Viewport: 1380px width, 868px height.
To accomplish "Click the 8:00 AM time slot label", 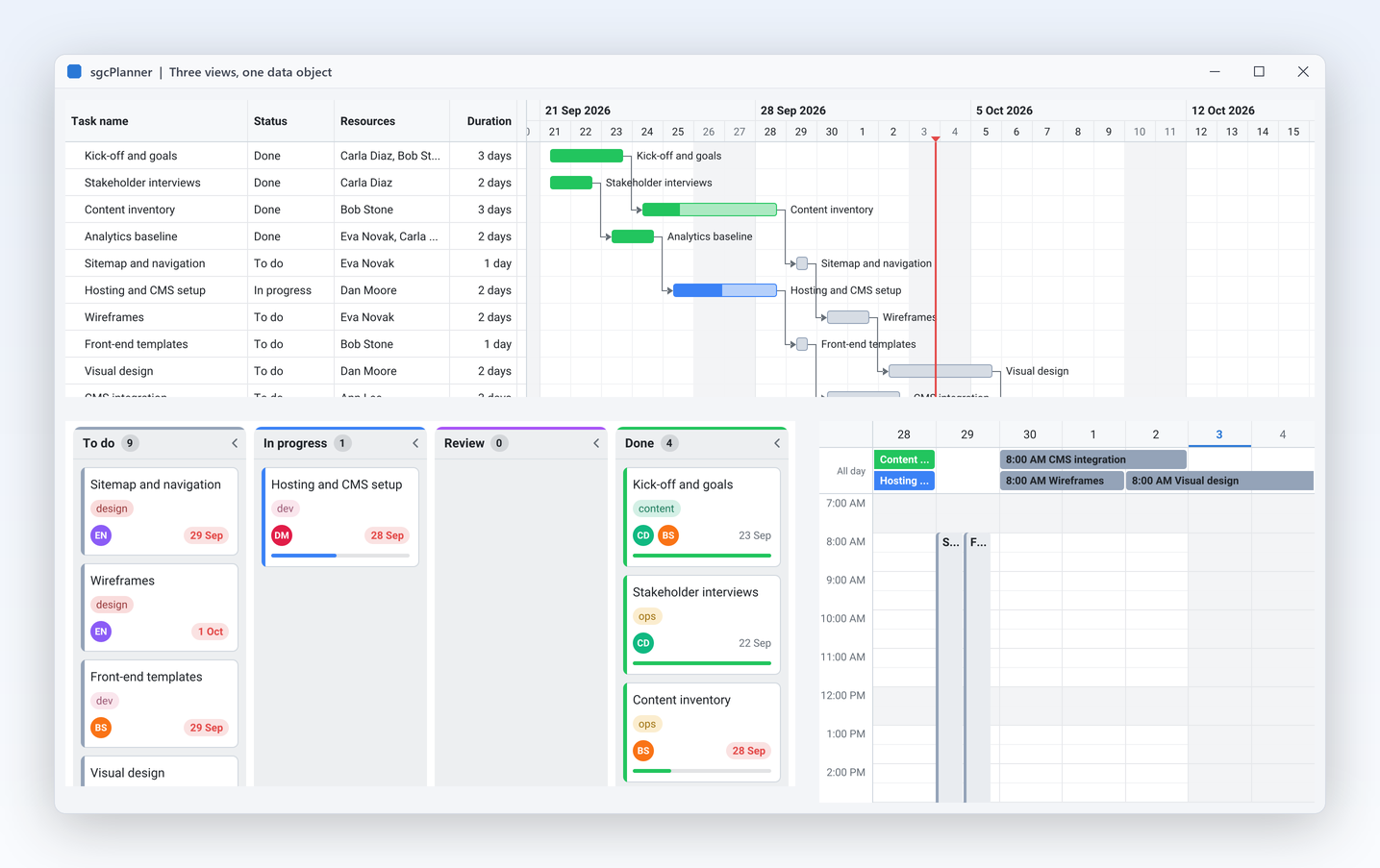I will pyautogui.click(x=845, y=542).
